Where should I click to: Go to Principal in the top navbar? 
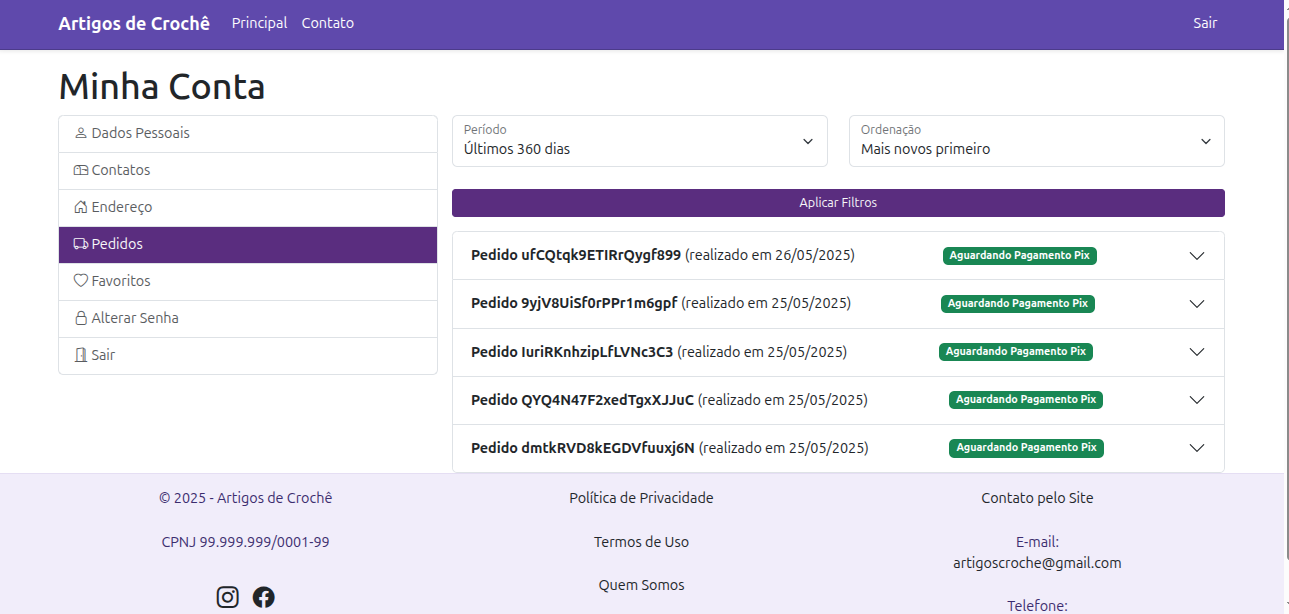tap(259, 23)
